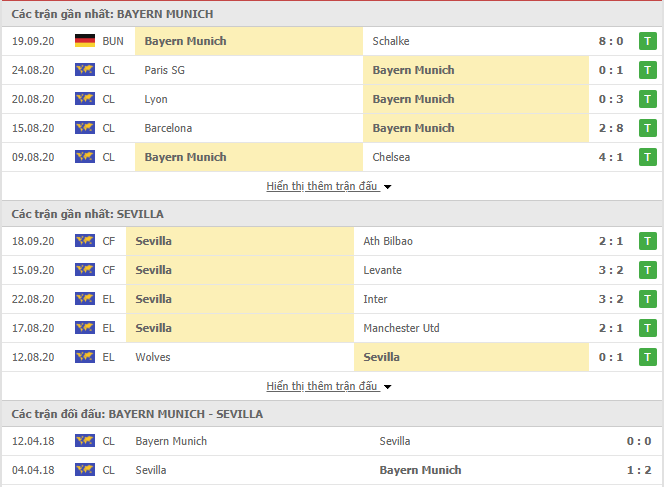Viewport: 664px width, 487px height.
Task: Open the 1 : 2 head-to-head score
Action: pyautogui.click(x=639, y=470)
